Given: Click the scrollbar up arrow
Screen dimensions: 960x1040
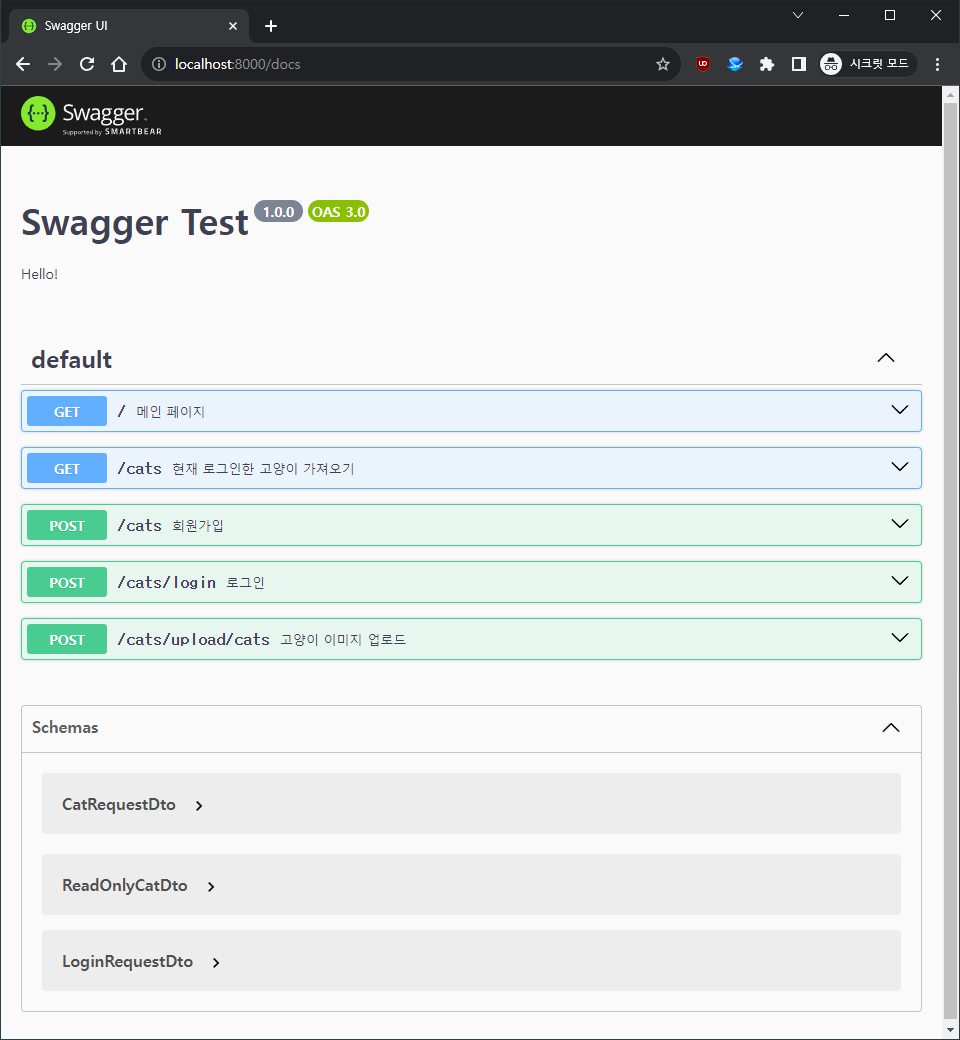Looking at the screenshot, I should (951, 95).
